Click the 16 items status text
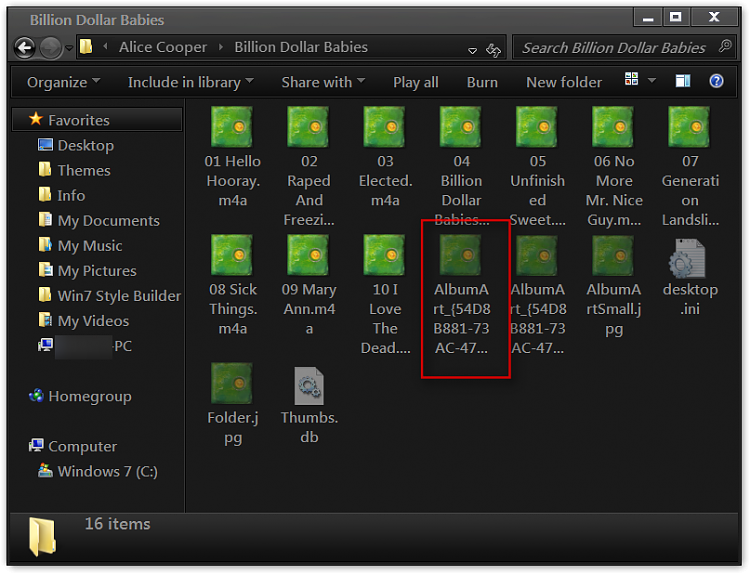The height and width of the screenshot is (574, 750). coord(117,524)
